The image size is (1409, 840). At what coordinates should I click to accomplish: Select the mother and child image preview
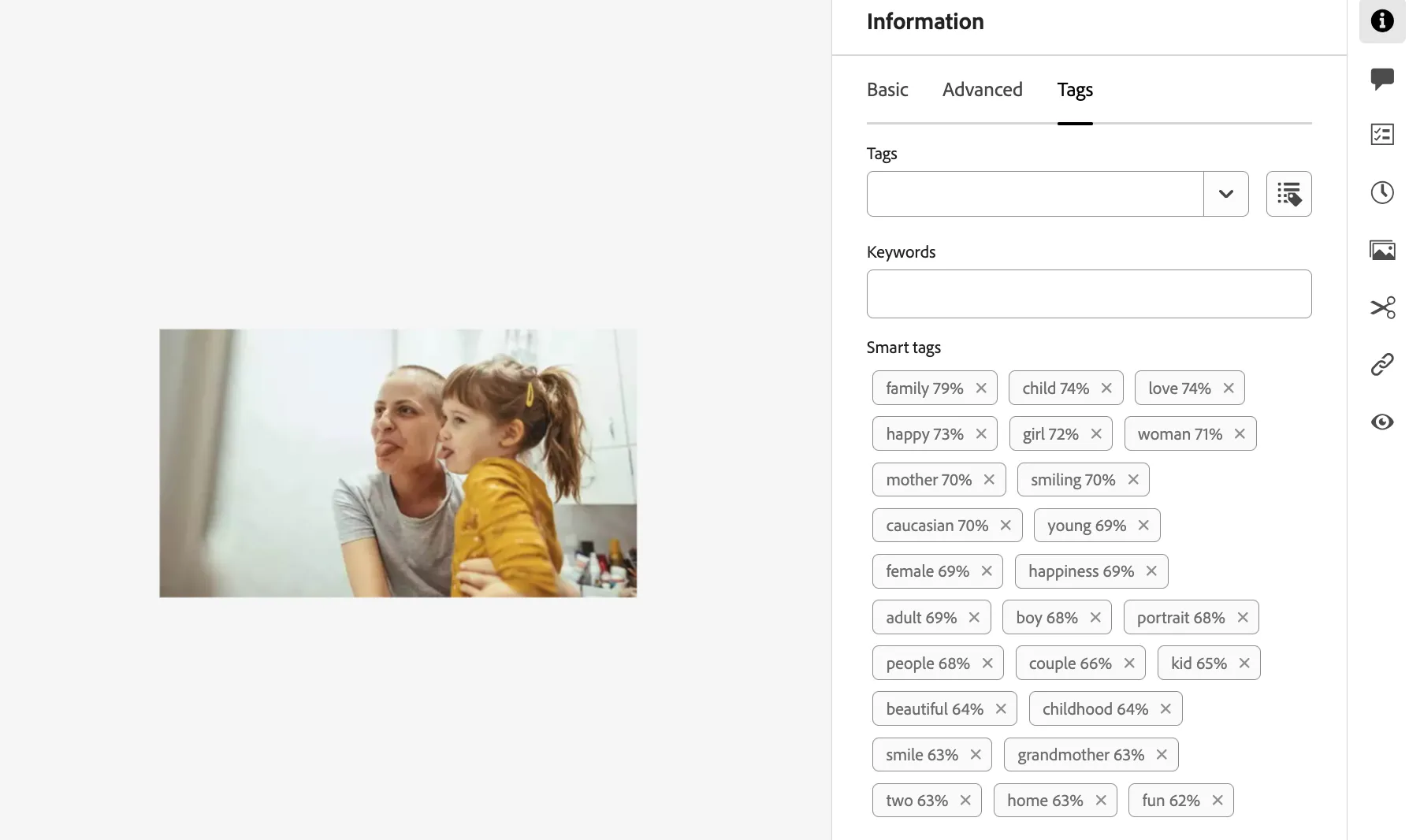(x=398, y=463)
